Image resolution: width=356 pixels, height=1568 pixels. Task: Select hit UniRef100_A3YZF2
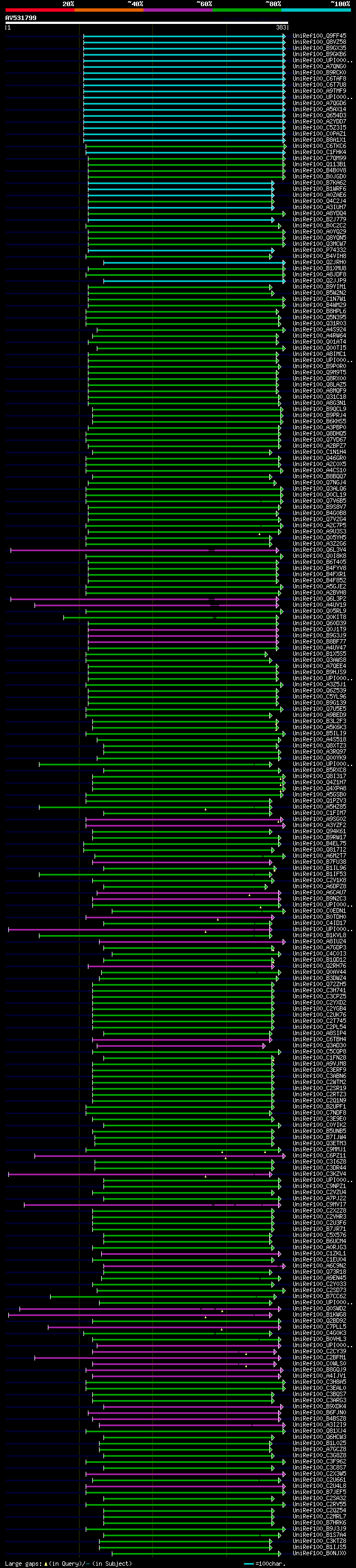319,825
